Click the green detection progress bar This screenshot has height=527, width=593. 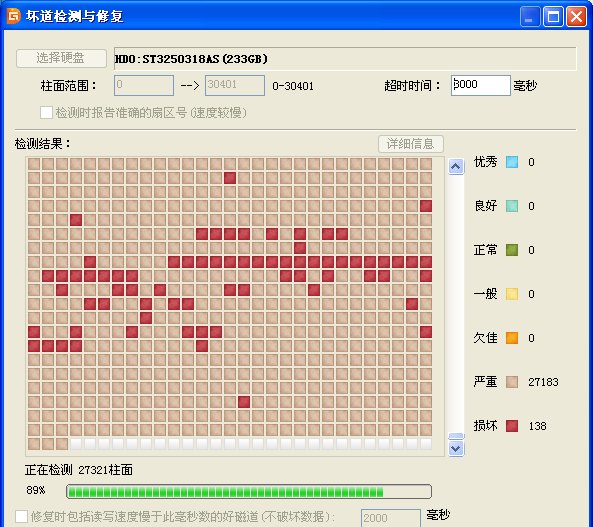tap(249, 491)
